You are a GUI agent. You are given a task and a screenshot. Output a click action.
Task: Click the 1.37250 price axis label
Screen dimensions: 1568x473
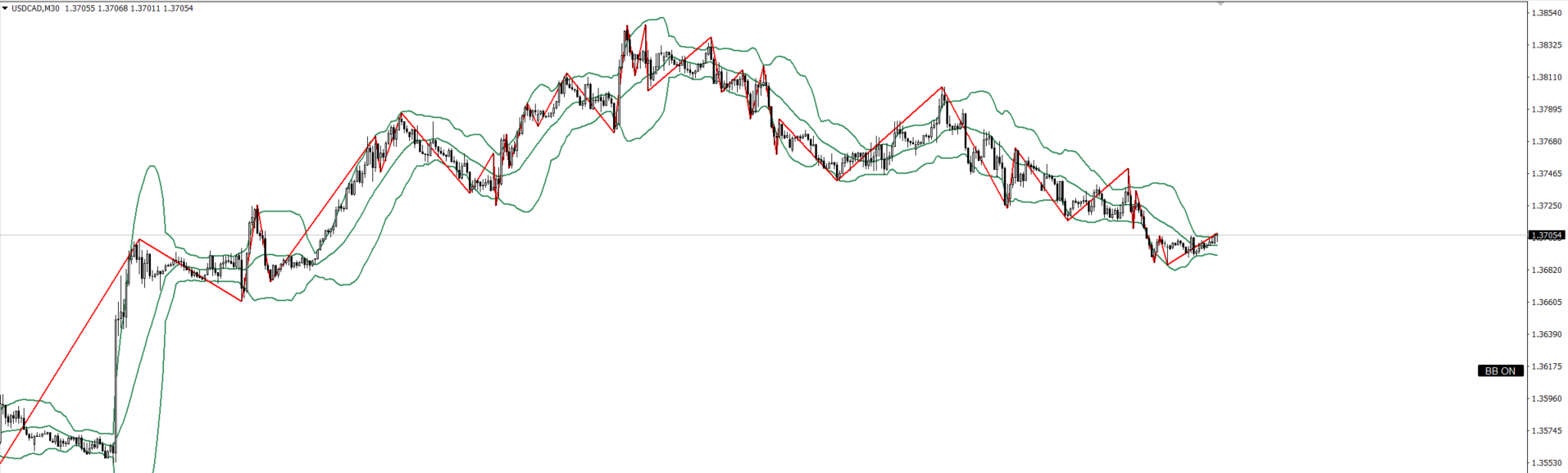pos(1544,206)
